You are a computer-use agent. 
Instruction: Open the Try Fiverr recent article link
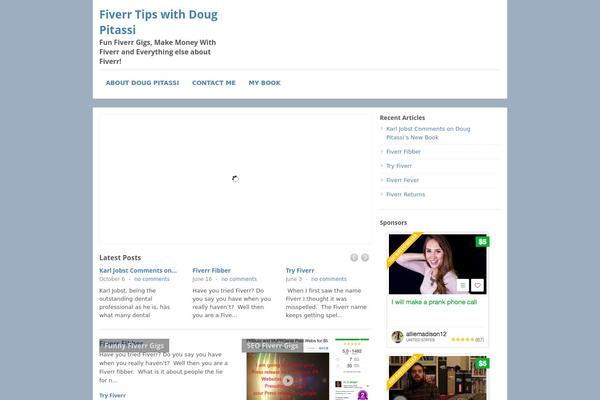[x=399, y=166]
